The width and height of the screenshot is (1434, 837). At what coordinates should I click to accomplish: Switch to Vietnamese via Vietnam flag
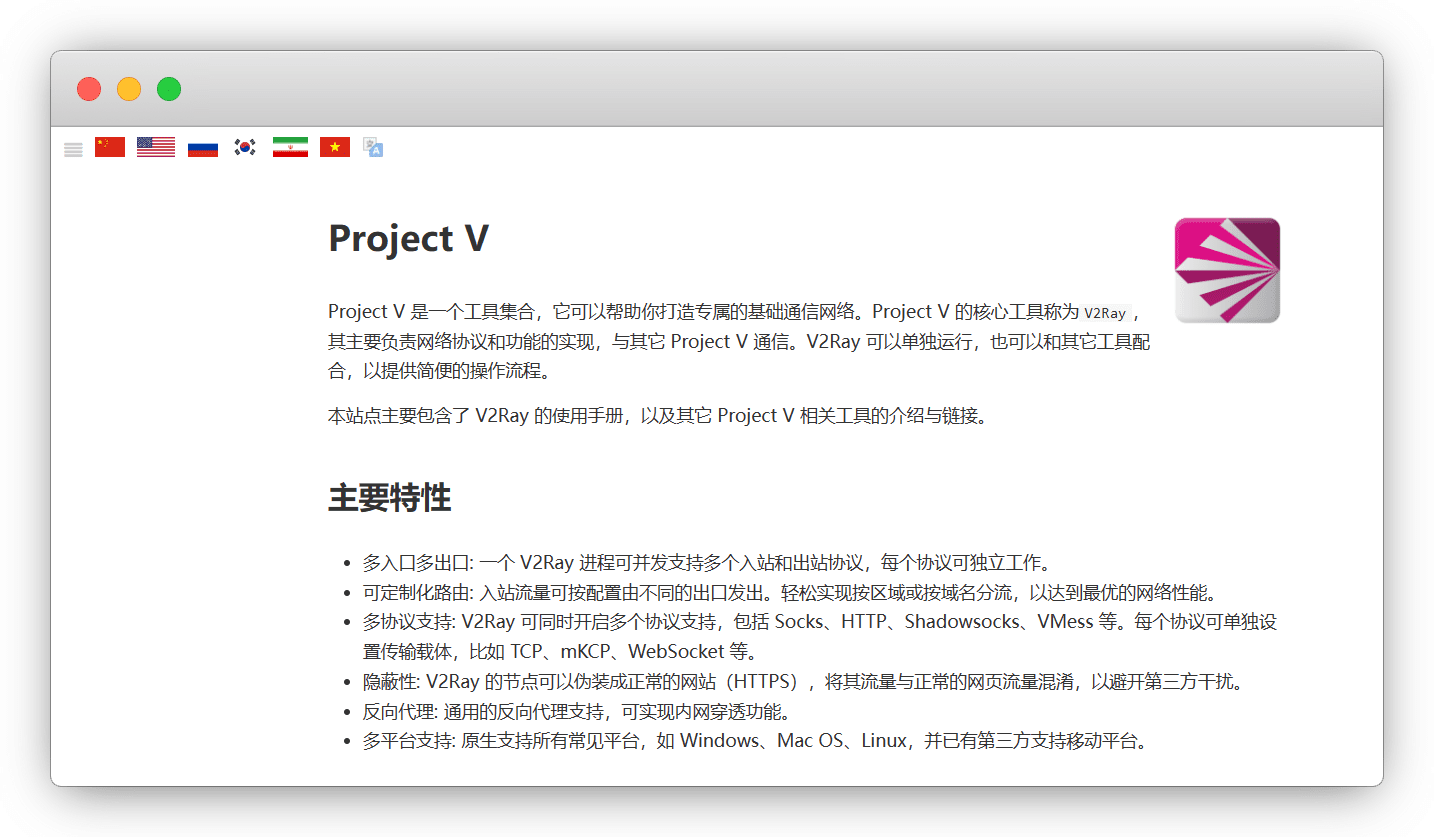335,147
